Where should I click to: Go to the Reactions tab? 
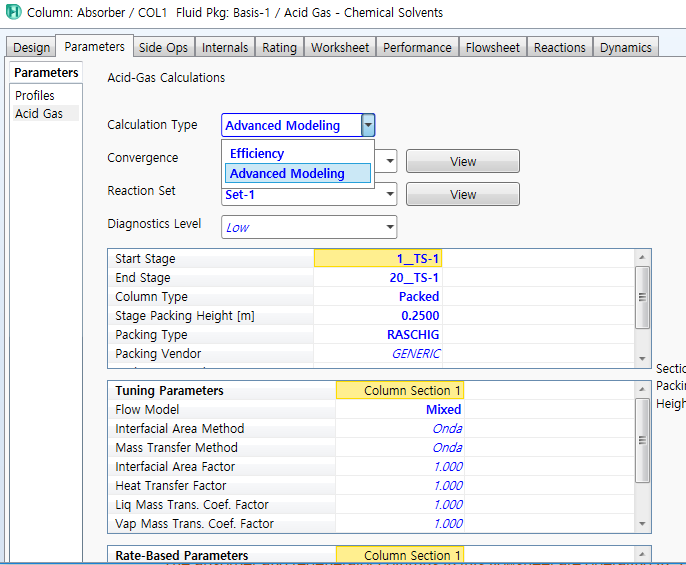tap(560, 47)
